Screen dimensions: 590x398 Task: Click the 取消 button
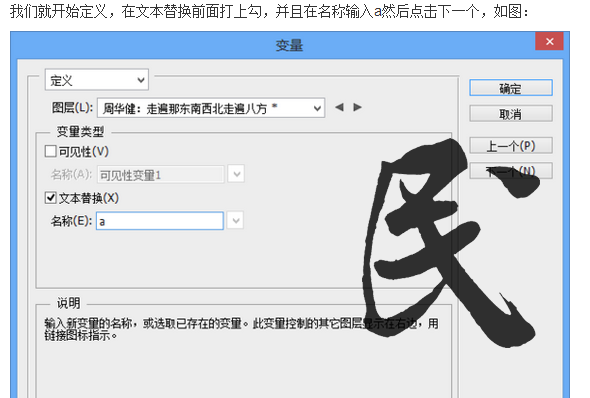point(511,114)
